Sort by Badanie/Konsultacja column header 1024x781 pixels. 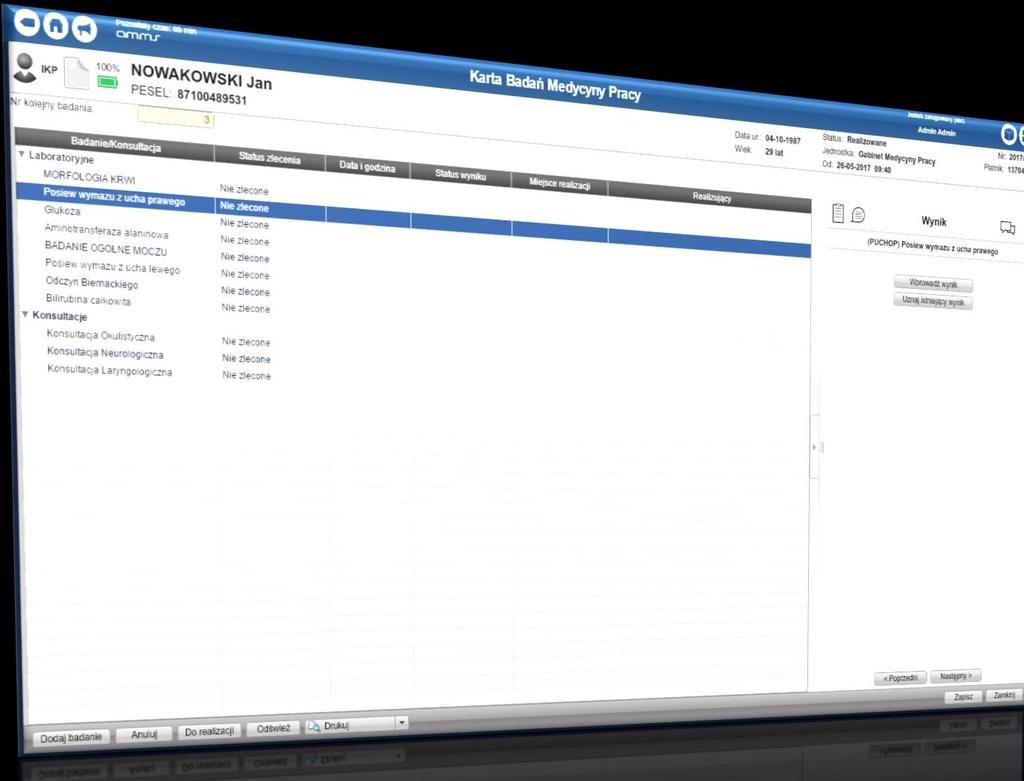115,144
